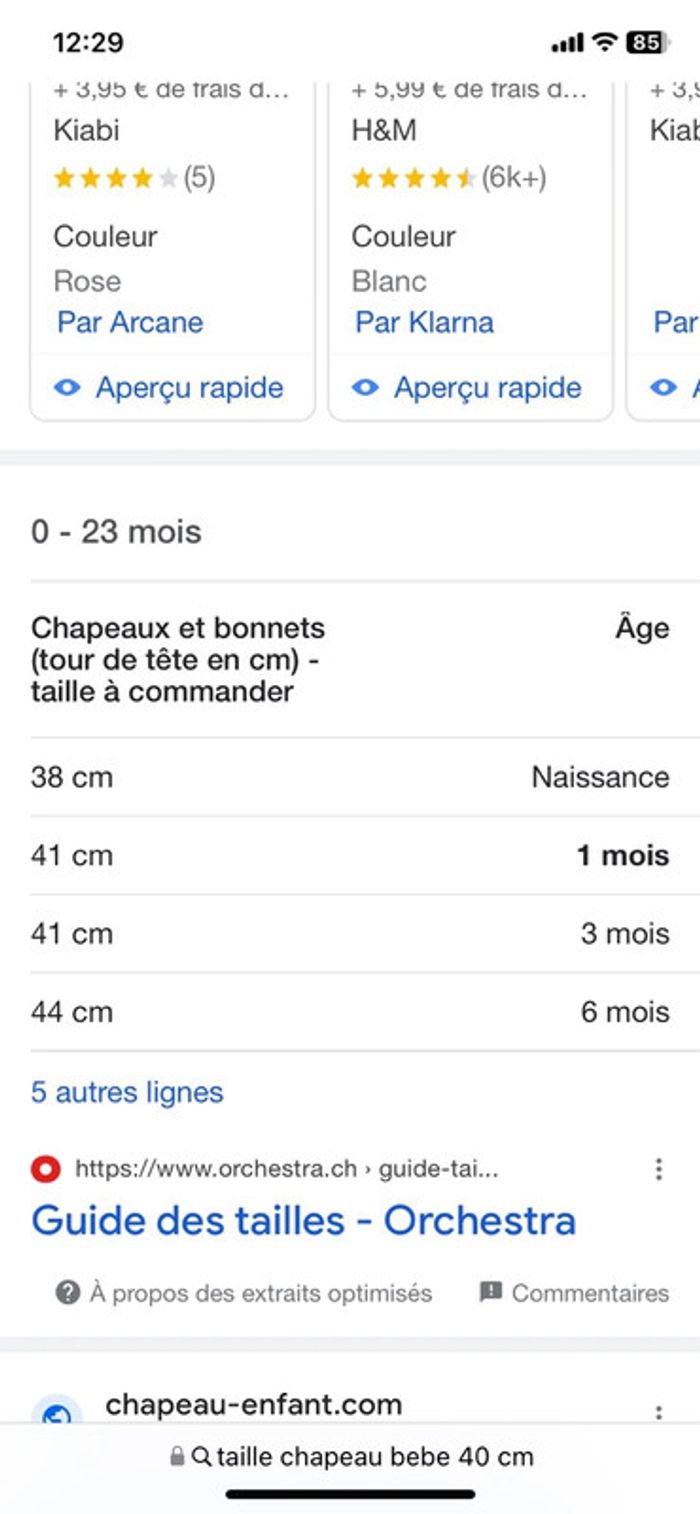Open "Aperçu rapide" for the Kiabi product
The height and width of the screenshot is (1514, 700).
[189, 388]
